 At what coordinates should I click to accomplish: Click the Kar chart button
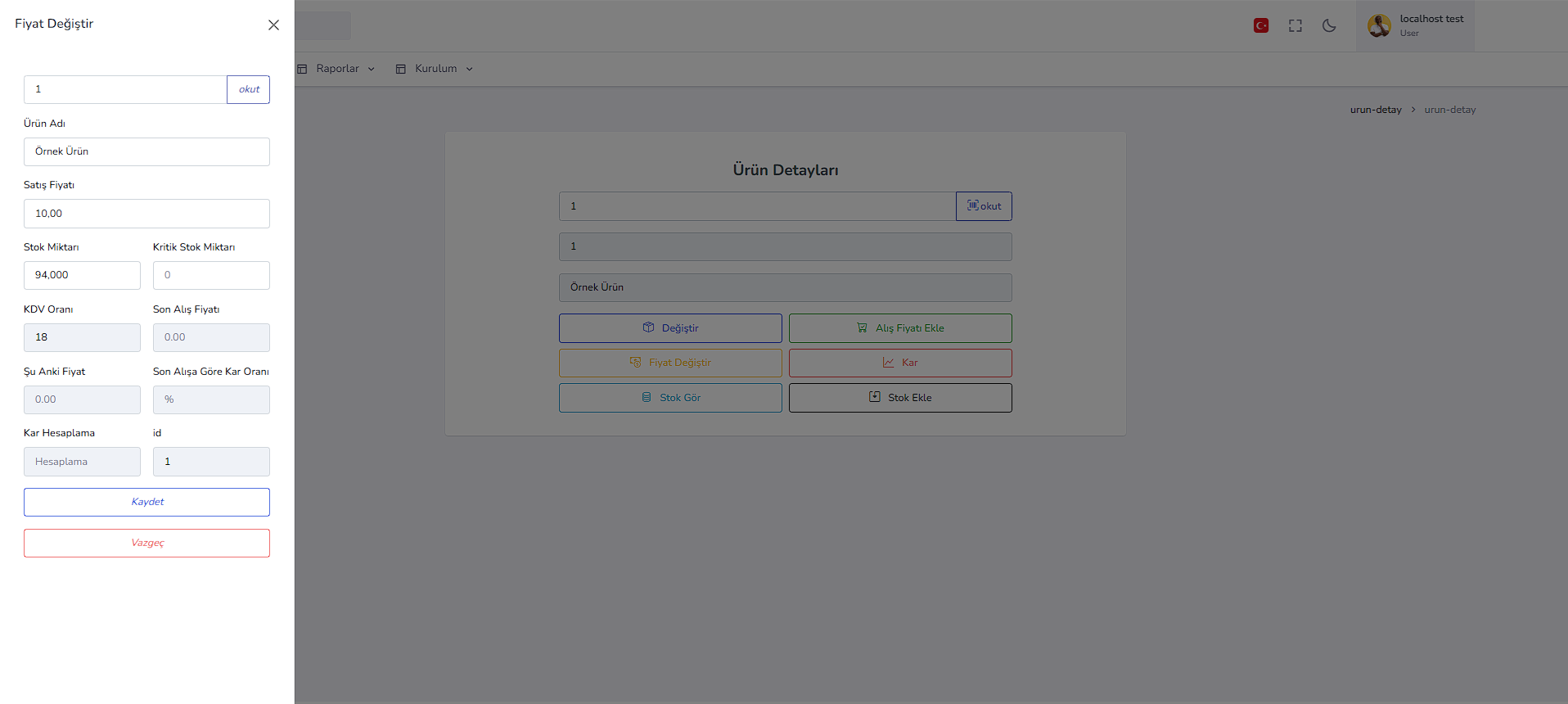point(900,363)
